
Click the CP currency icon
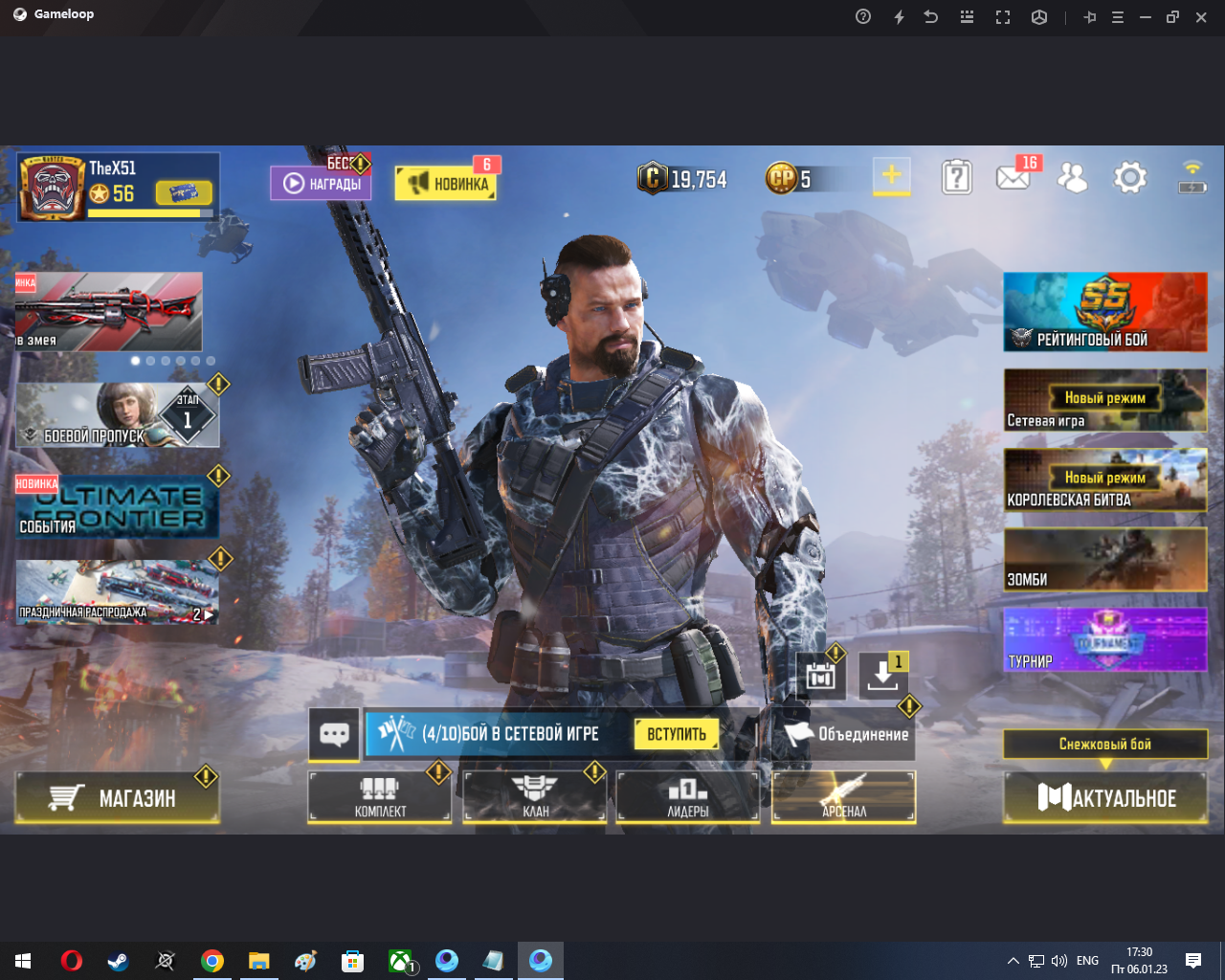(x=781, y=178)
